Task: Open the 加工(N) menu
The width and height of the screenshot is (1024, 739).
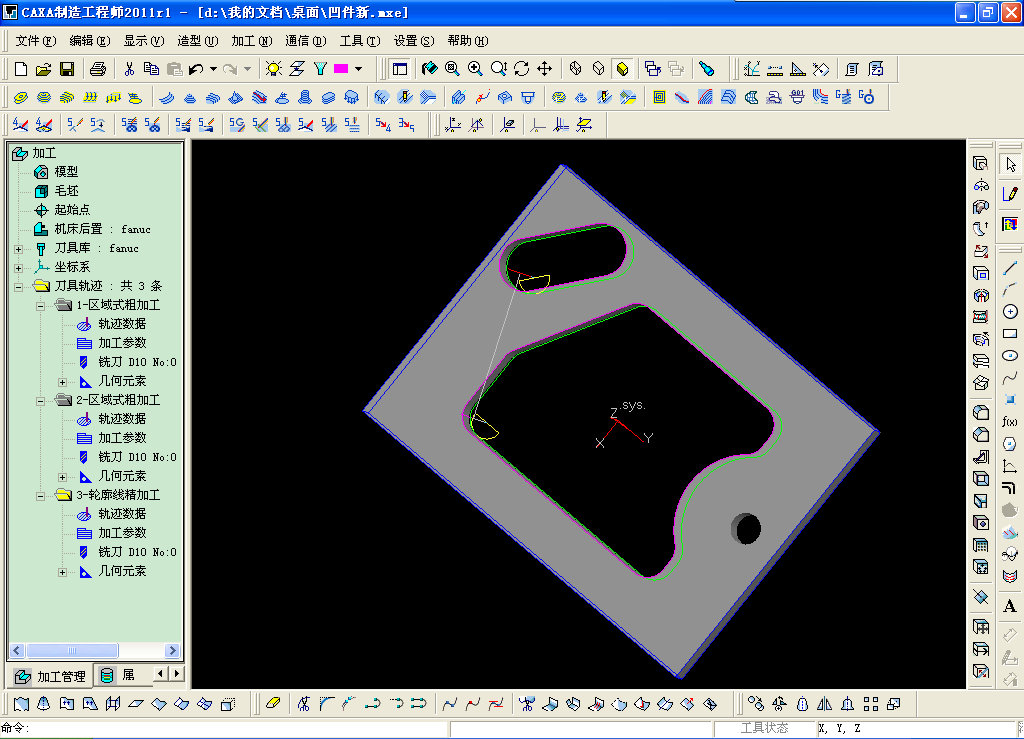Action: [250, 41]
